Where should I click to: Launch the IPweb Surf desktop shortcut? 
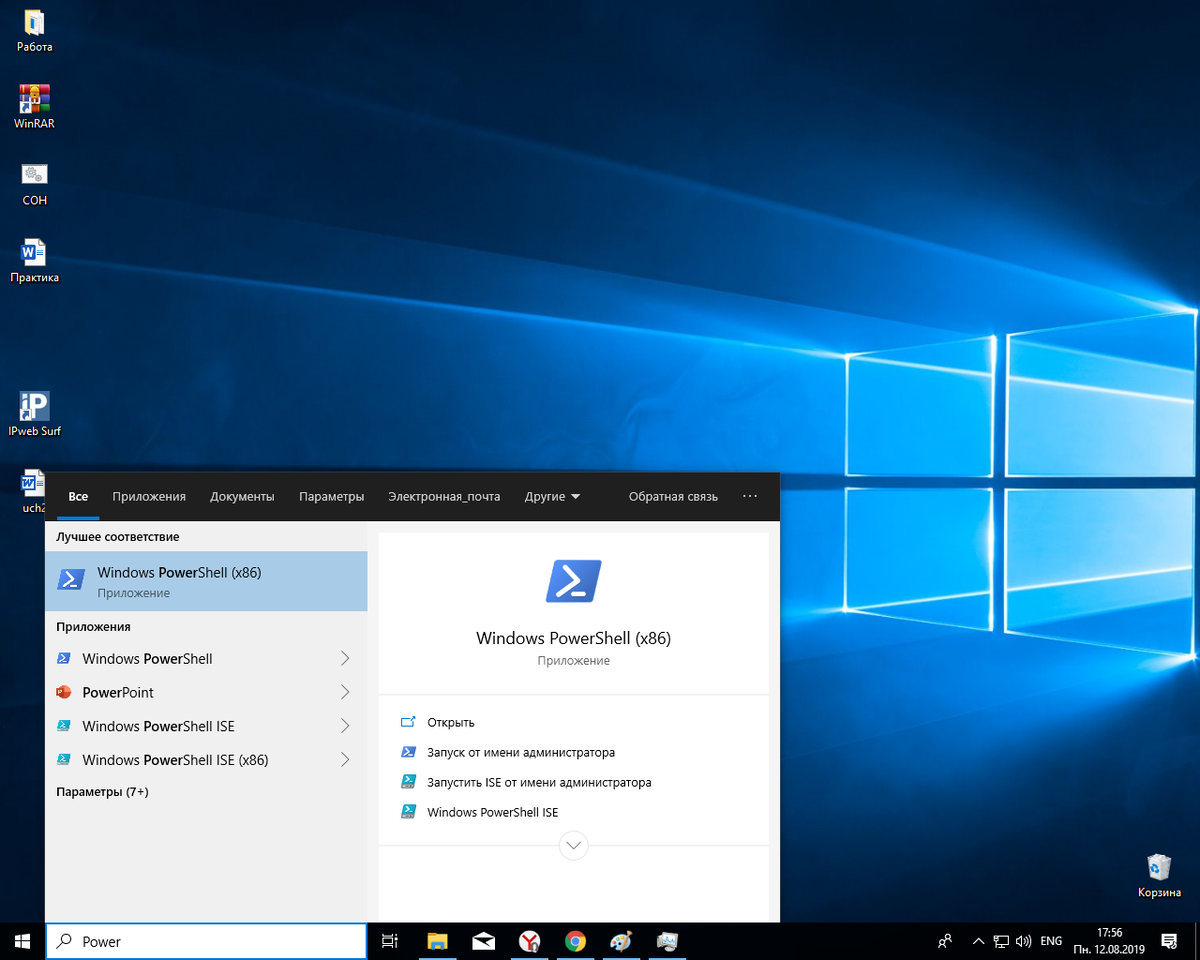[x=34, y=415]
